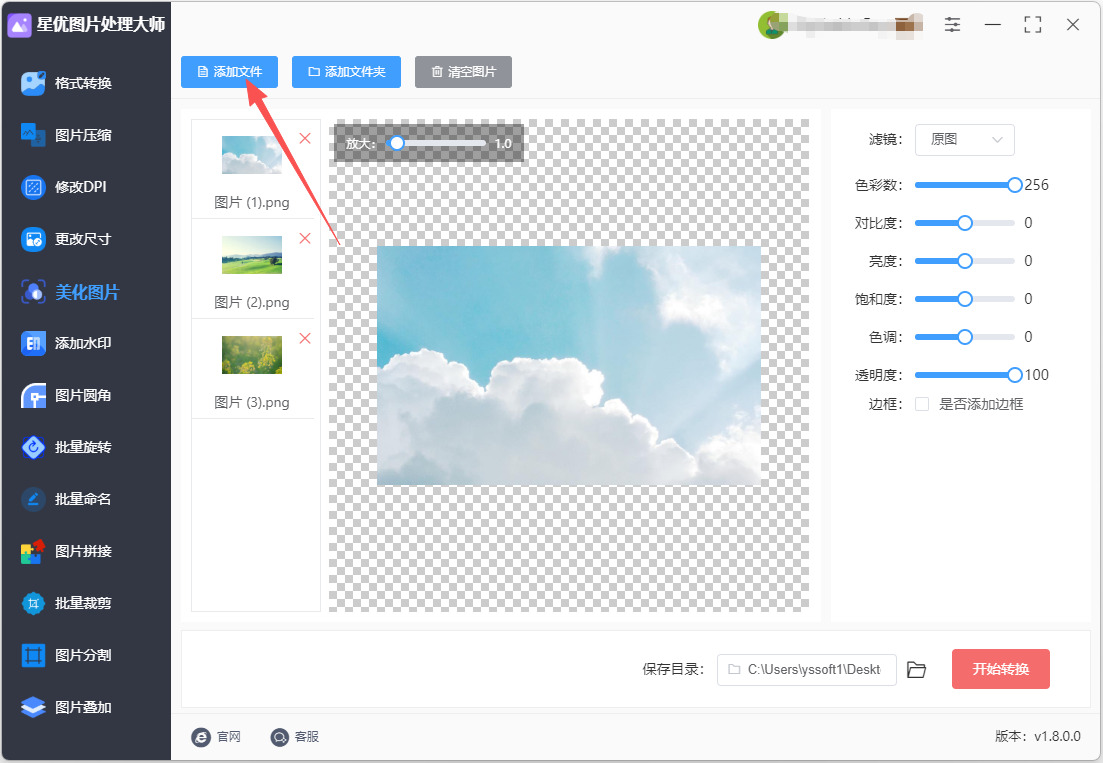1103x763 pixels.
Task: Remove 图片 (2).png with its red X
Action: pos(305,238)
